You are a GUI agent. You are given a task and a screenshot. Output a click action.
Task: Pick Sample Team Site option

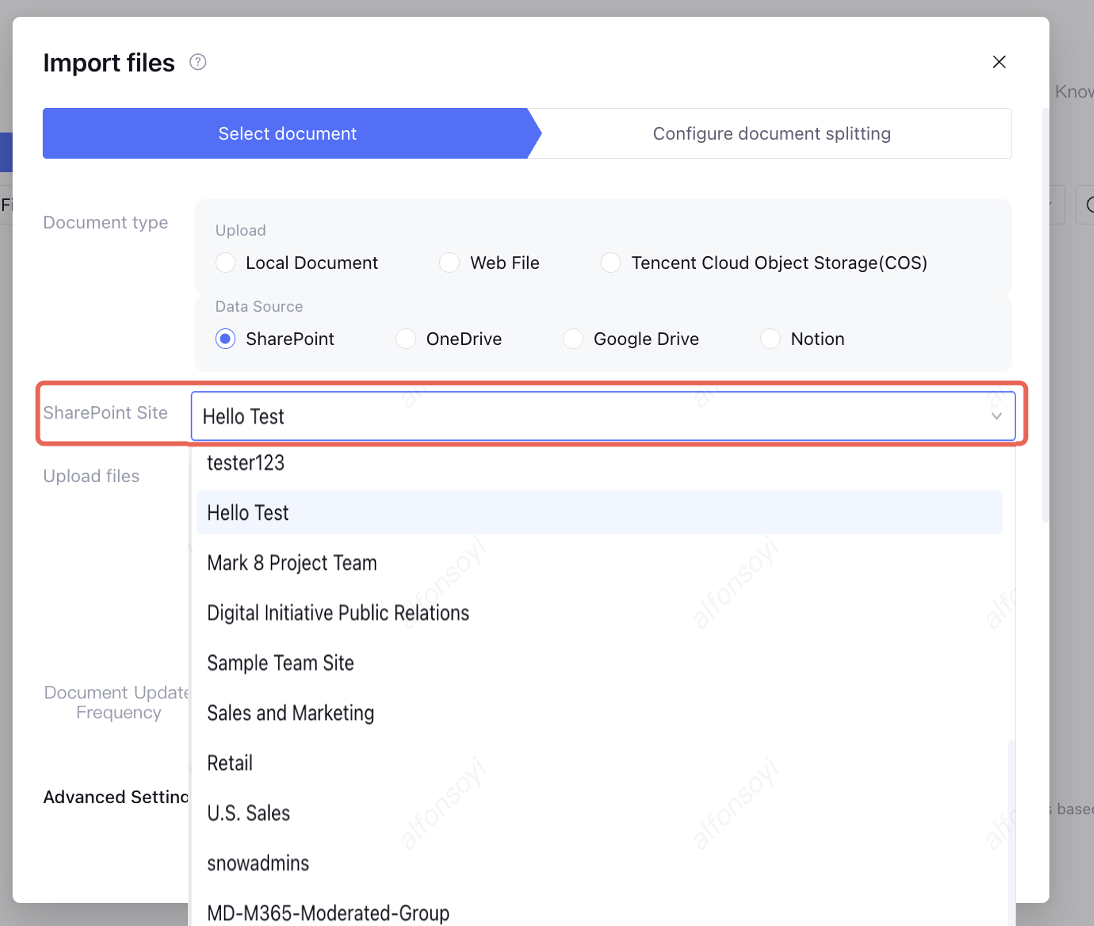point(280,663)
